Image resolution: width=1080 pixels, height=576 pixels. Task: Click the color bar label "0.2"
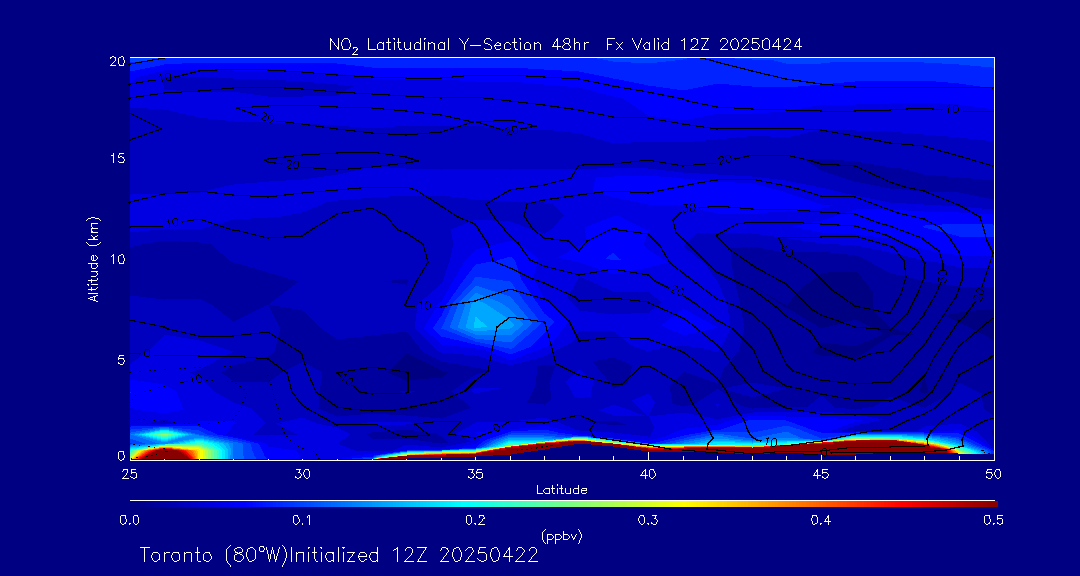pos(475,520)
